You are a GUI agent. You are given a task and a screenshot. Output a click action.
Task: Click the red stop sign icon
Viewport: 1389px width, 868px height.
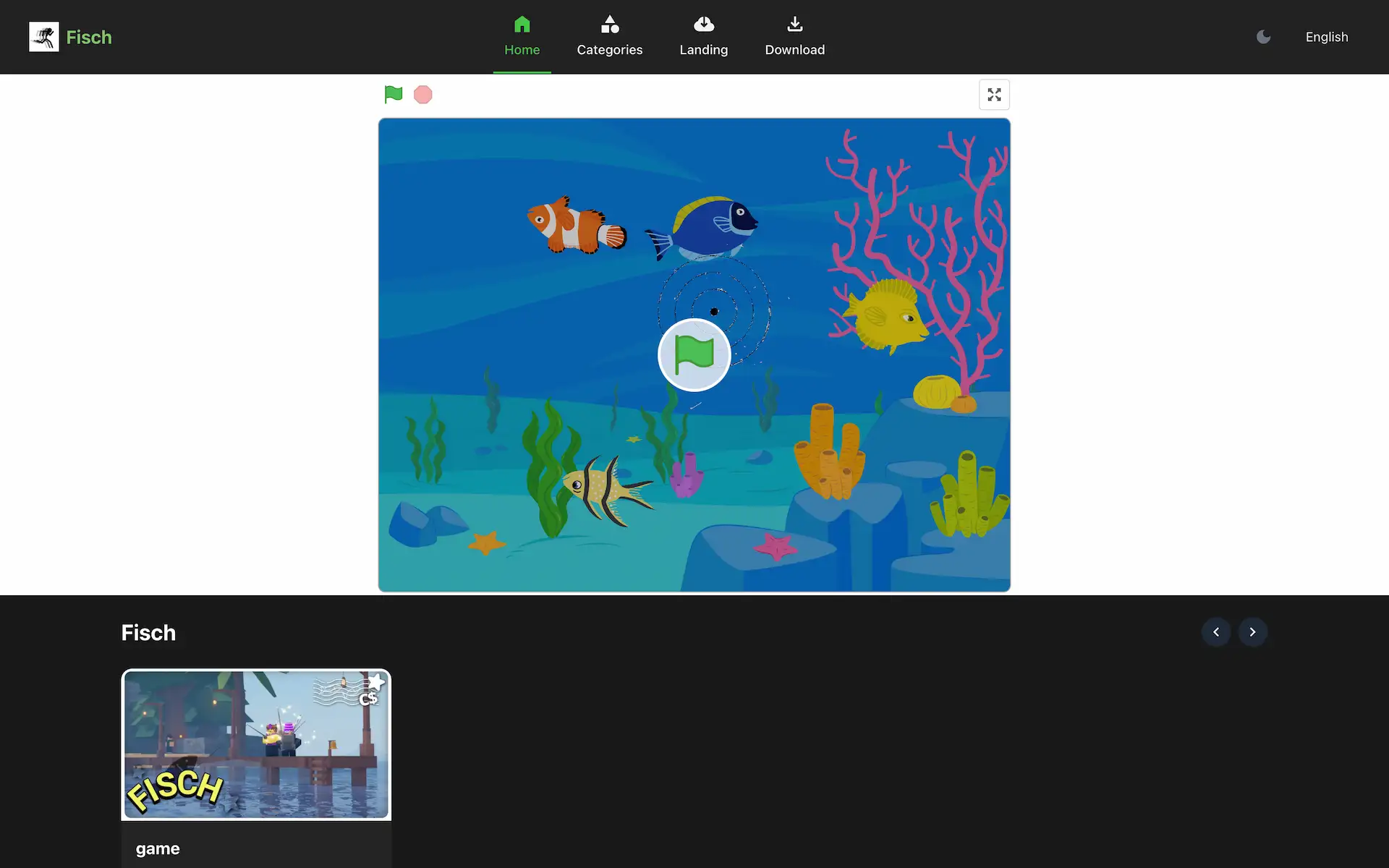coord(422,95)
